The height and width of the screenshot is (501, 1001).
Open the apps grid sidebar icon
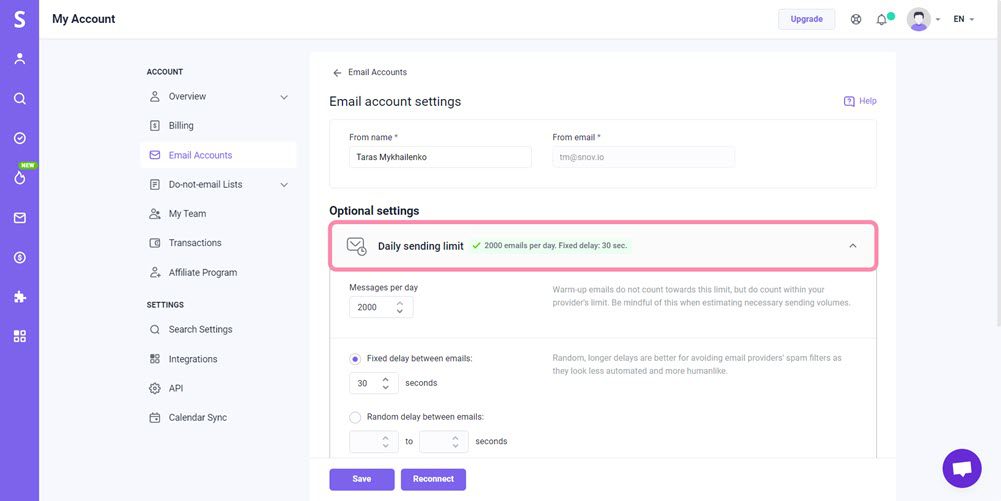coord(20,336)
